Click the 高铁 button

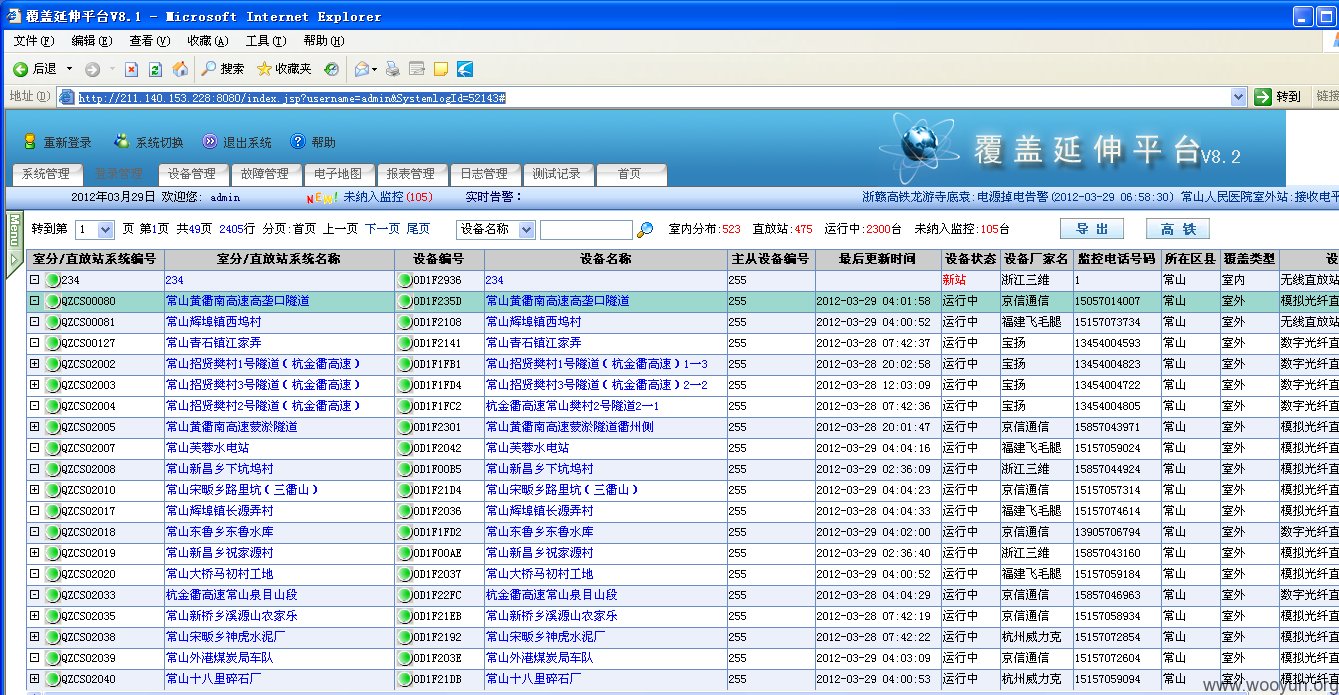point(1178,229)
